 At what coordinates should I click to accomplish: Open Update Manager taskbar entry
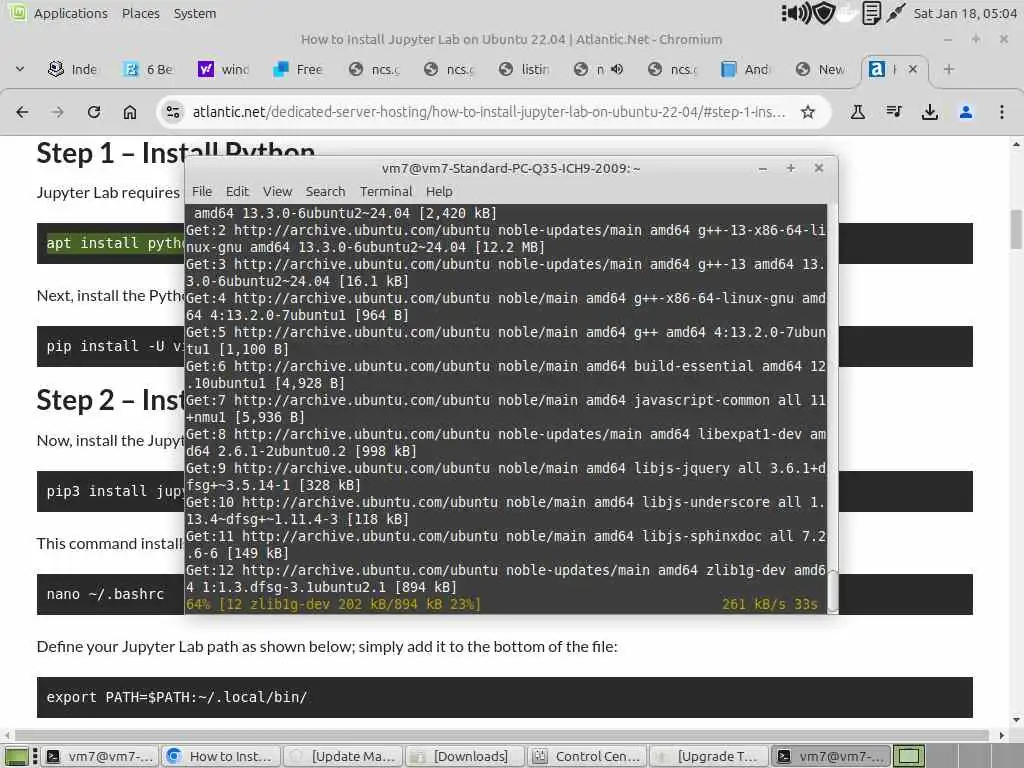click(344, 756)
